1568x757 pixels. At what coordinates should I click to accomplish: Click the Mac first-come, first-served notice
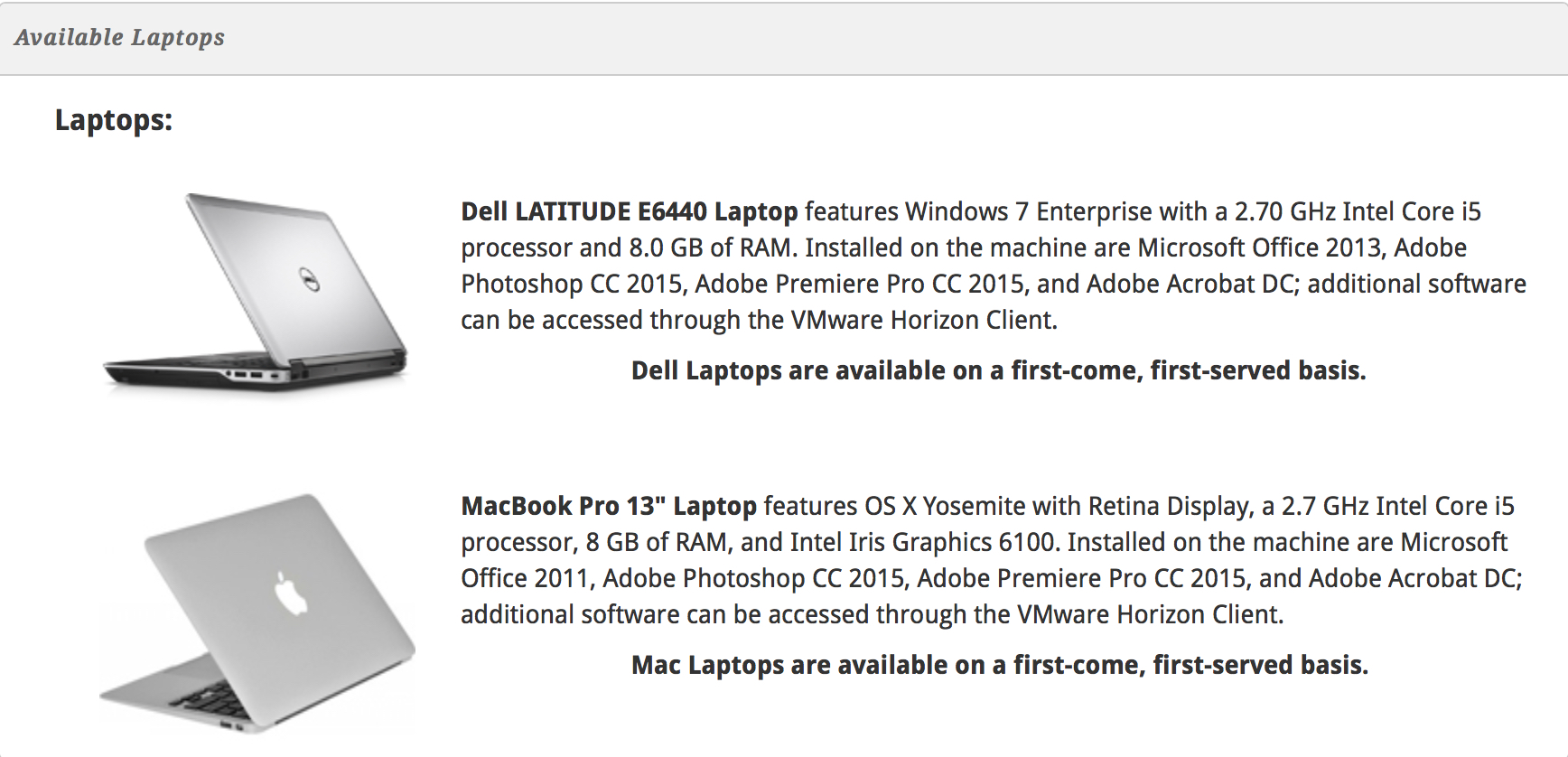999,665
